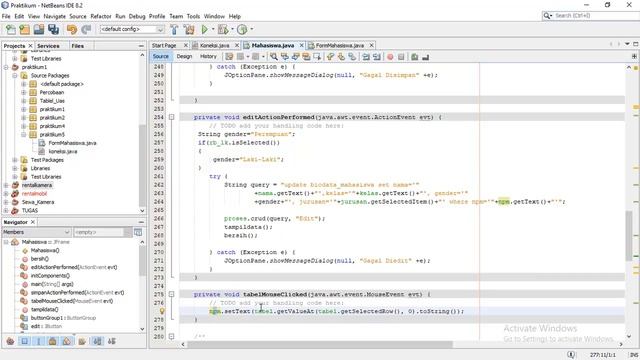Click the Toggle Bookmark editor icon

[352, 57]
